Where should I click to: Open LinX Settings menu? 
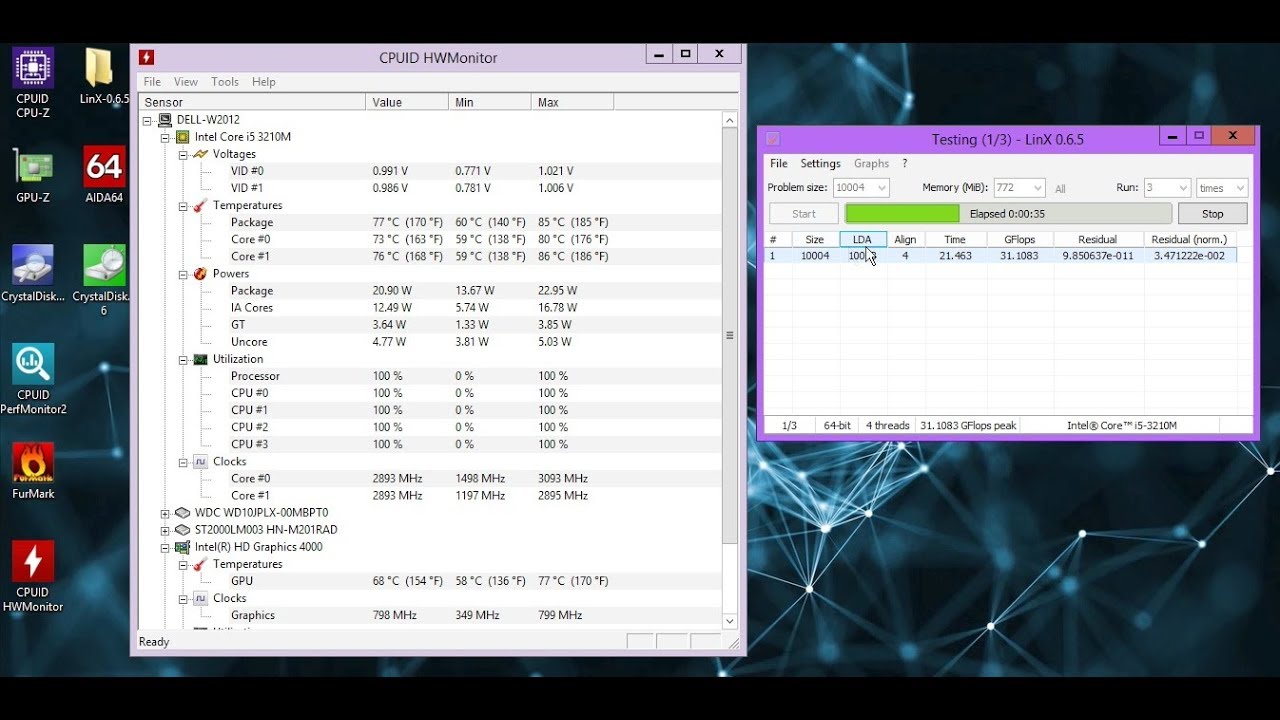tap(820, 164)
